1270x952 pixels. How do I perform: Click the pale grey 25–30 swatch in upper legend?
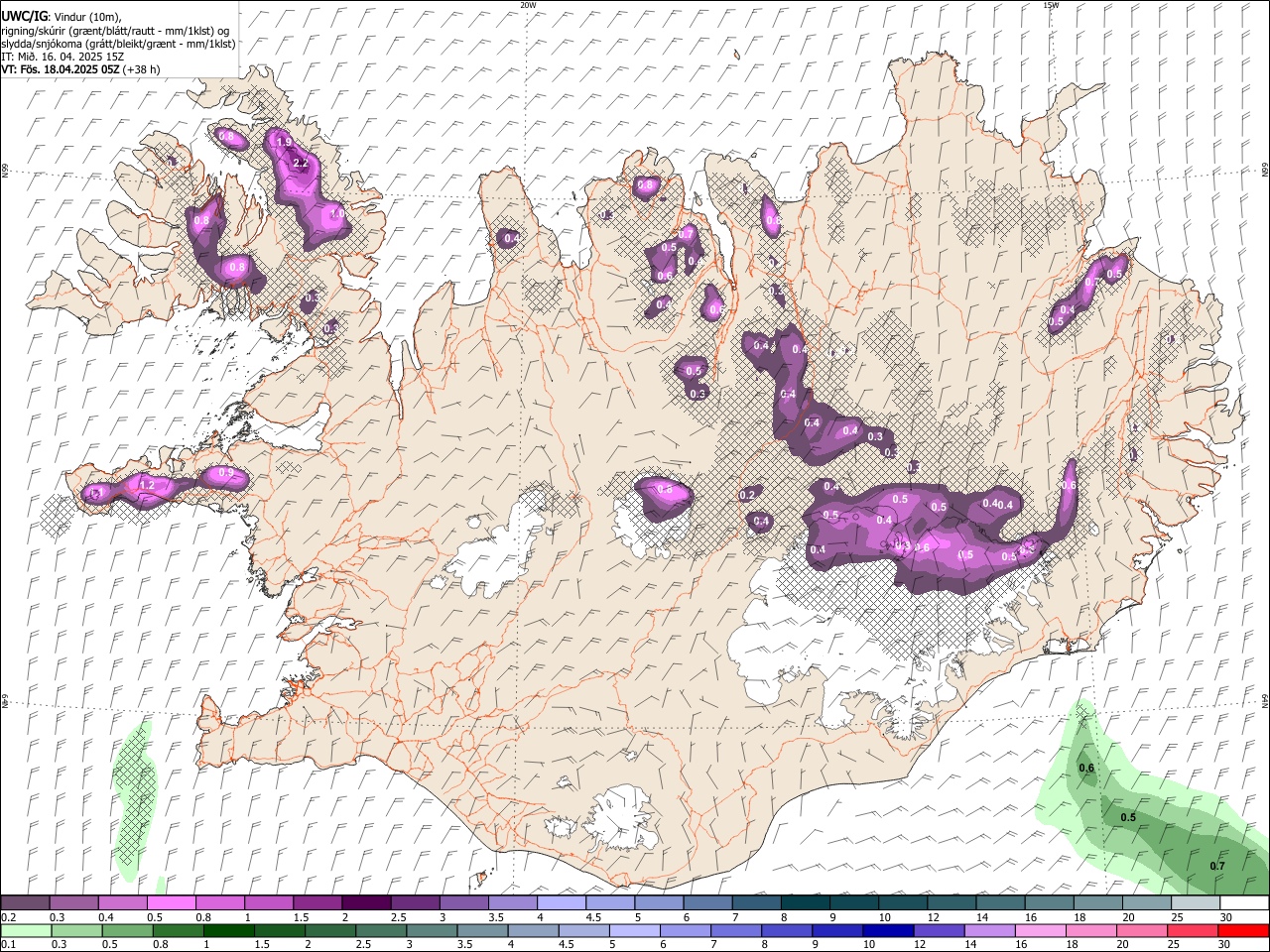point(1196,903)
